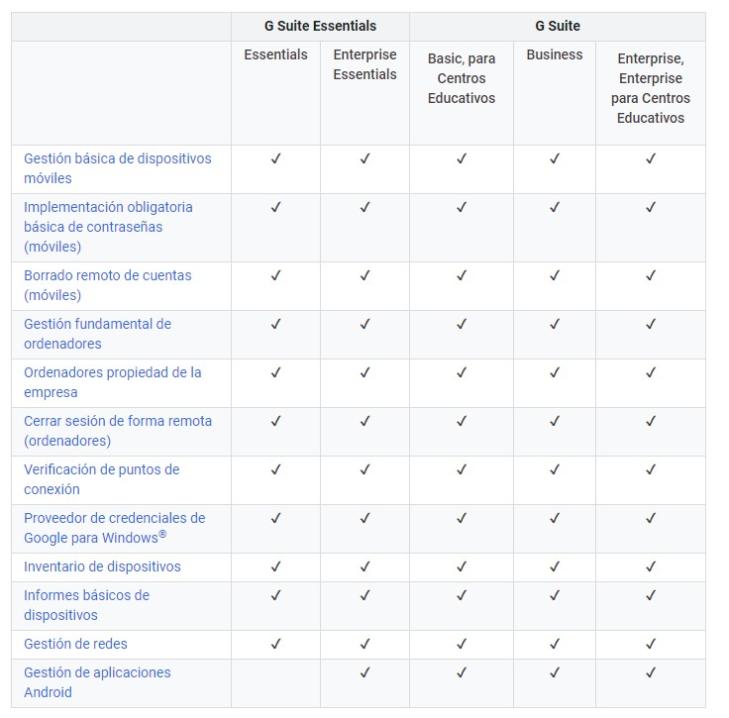Click the G Suite Essentials header cell
The image size is (729, 718).
[319, 26]
